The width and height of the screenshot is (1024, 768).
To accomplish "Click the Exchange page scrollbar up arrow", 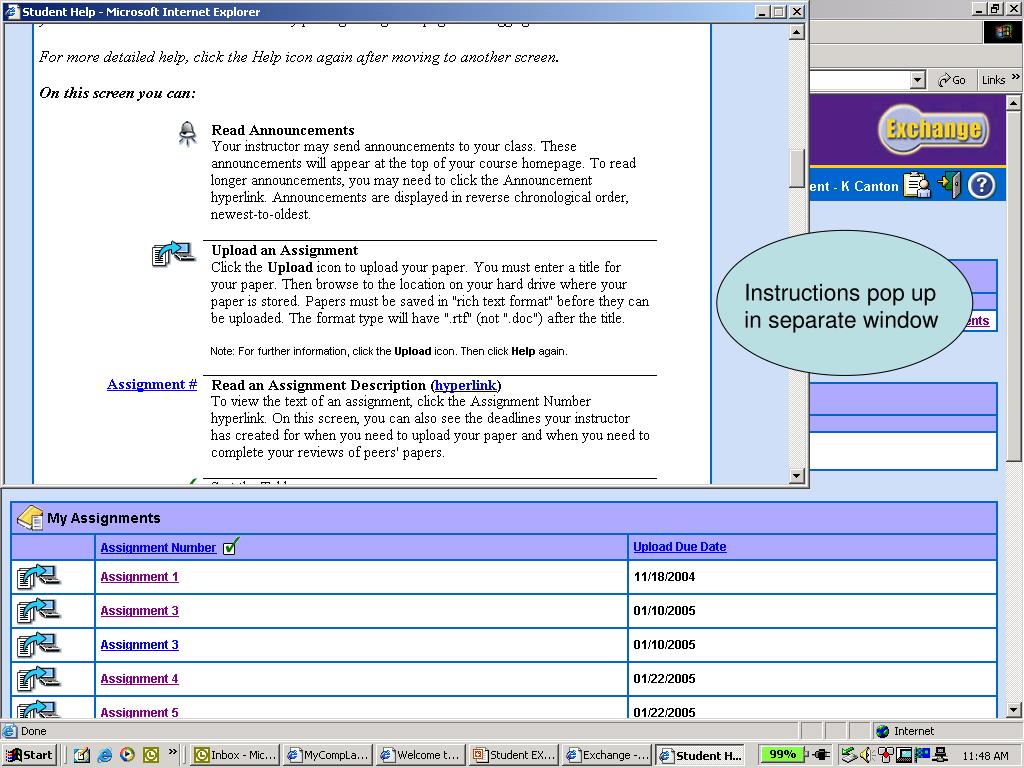I will point(1013,103).
